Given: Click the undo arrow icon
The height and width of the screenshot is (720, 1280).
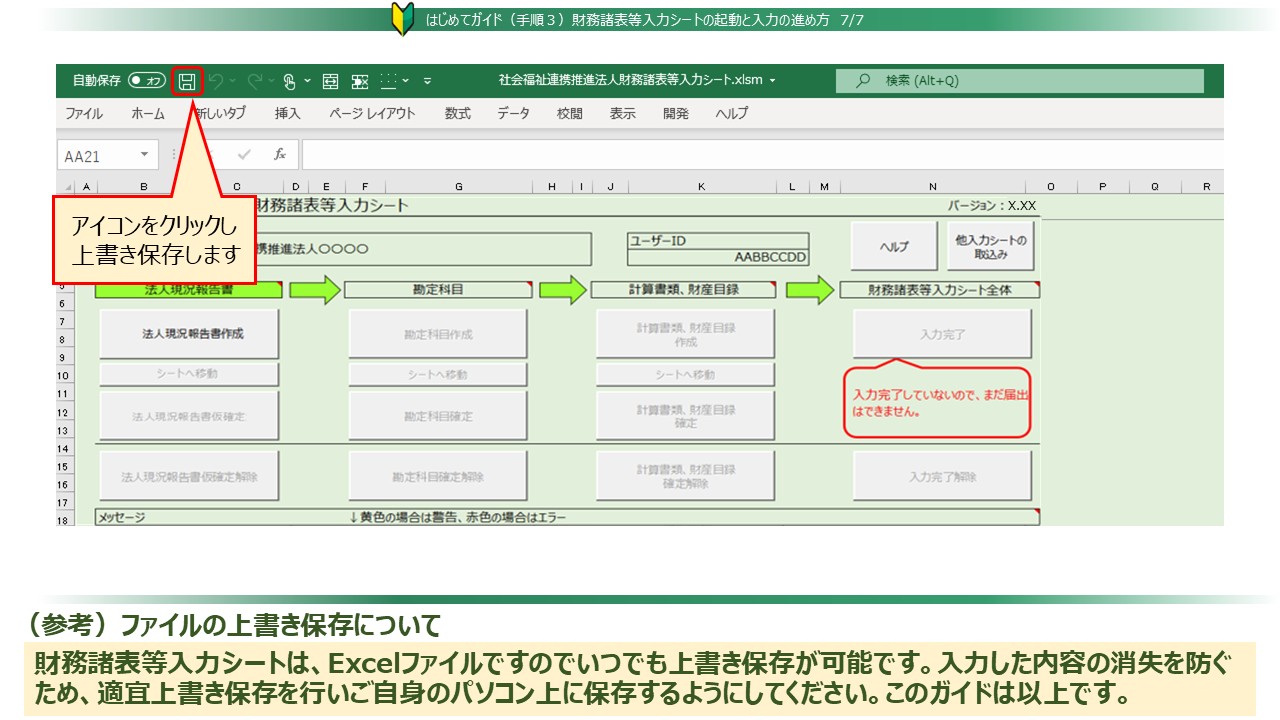Looking at the screenshot, I should (x=216, y=81).
